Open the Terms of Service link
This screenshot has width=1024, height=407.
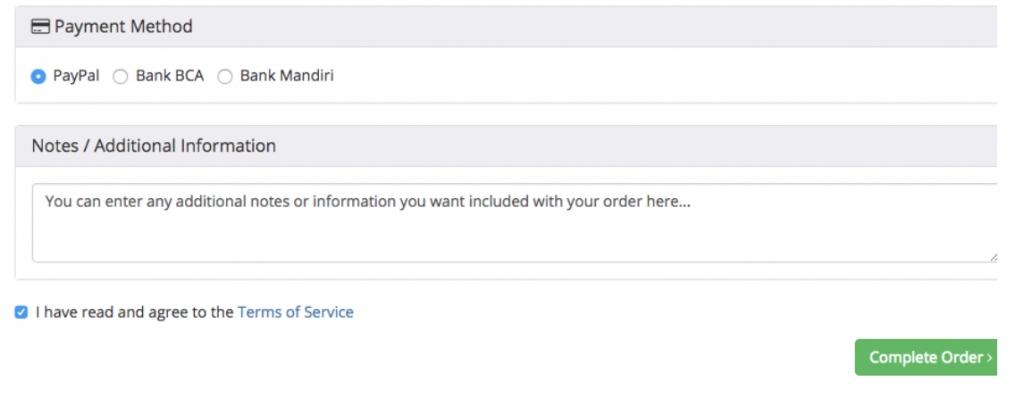(x=295, y=312)
